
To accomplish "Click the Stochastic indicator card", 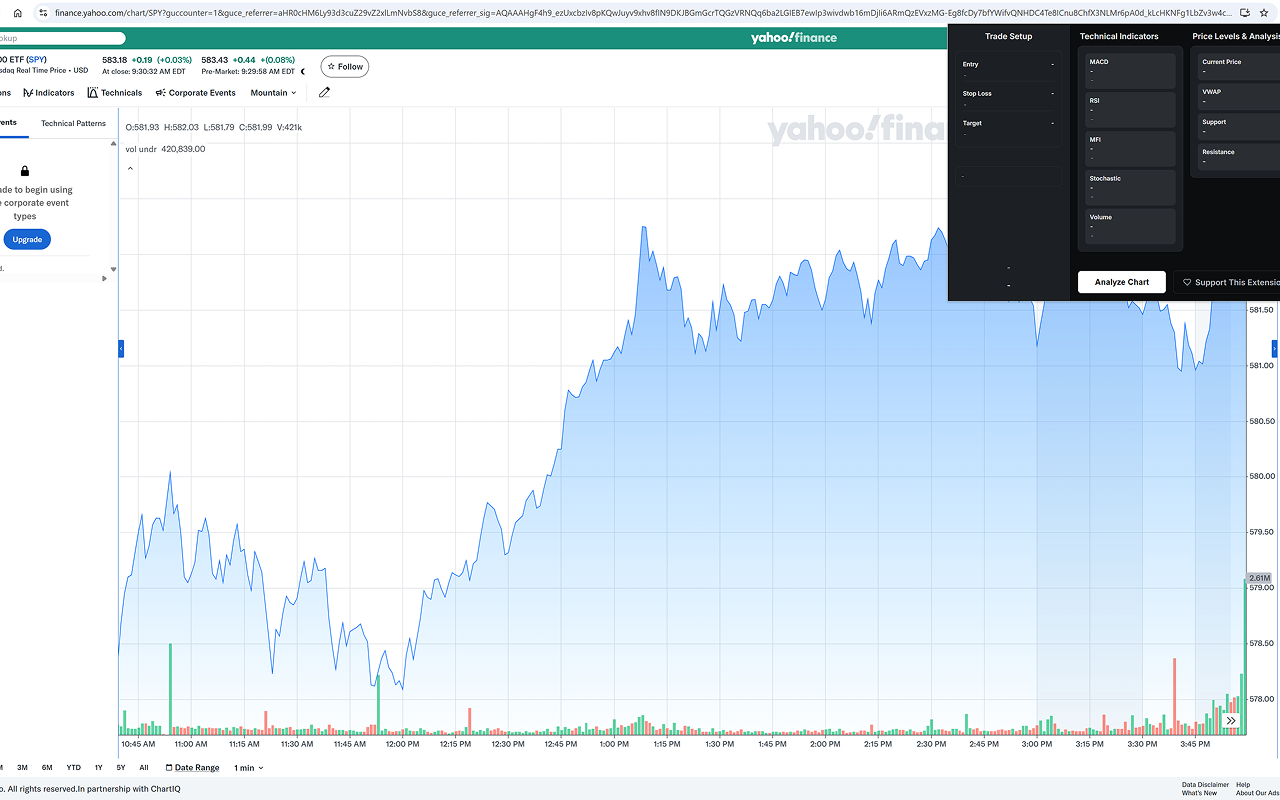I will tap(1131, 188).
